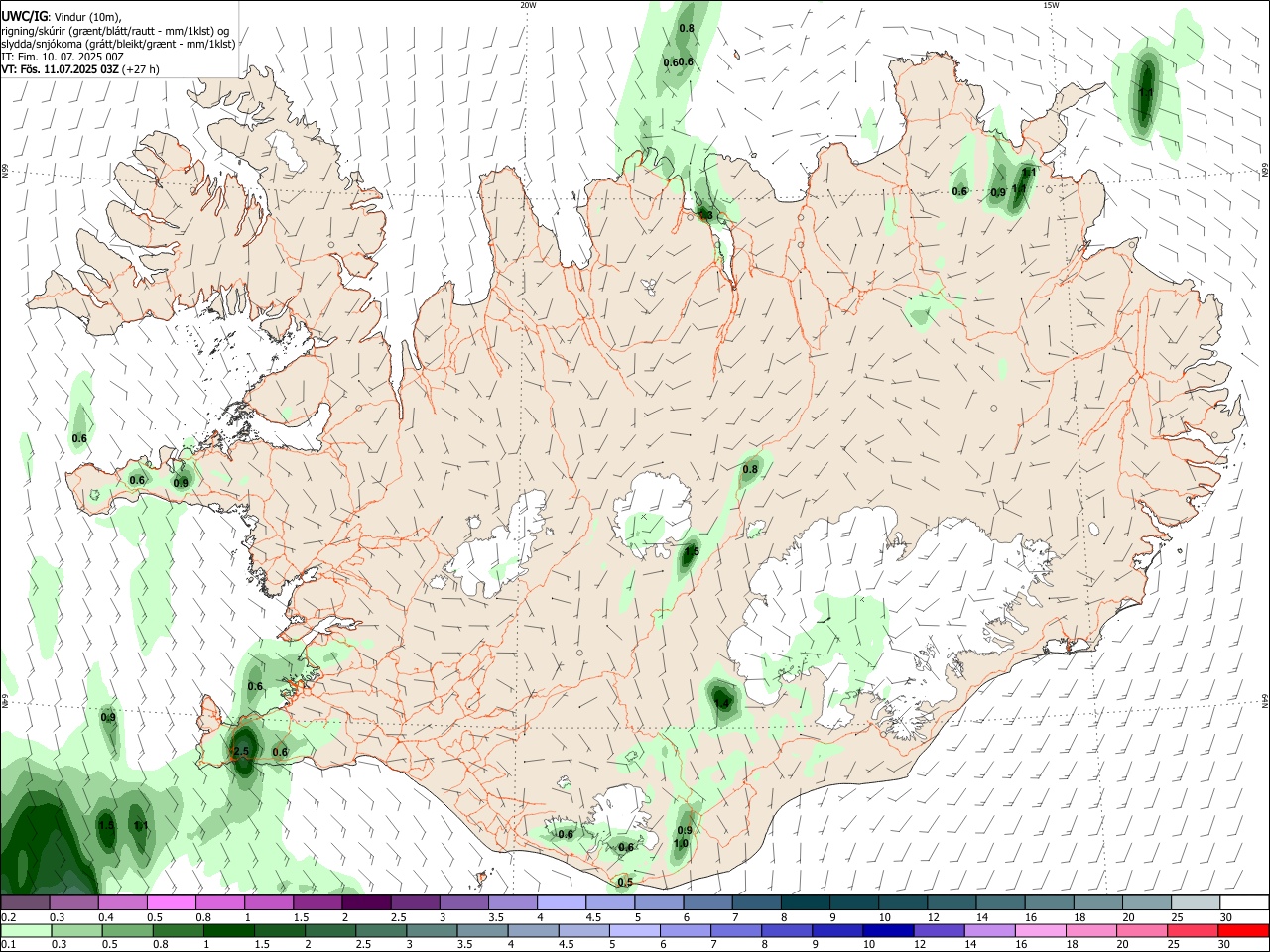Pick the dark teal 8–9 snow swatch
1270x952 pixels.
tap(806, 903)
